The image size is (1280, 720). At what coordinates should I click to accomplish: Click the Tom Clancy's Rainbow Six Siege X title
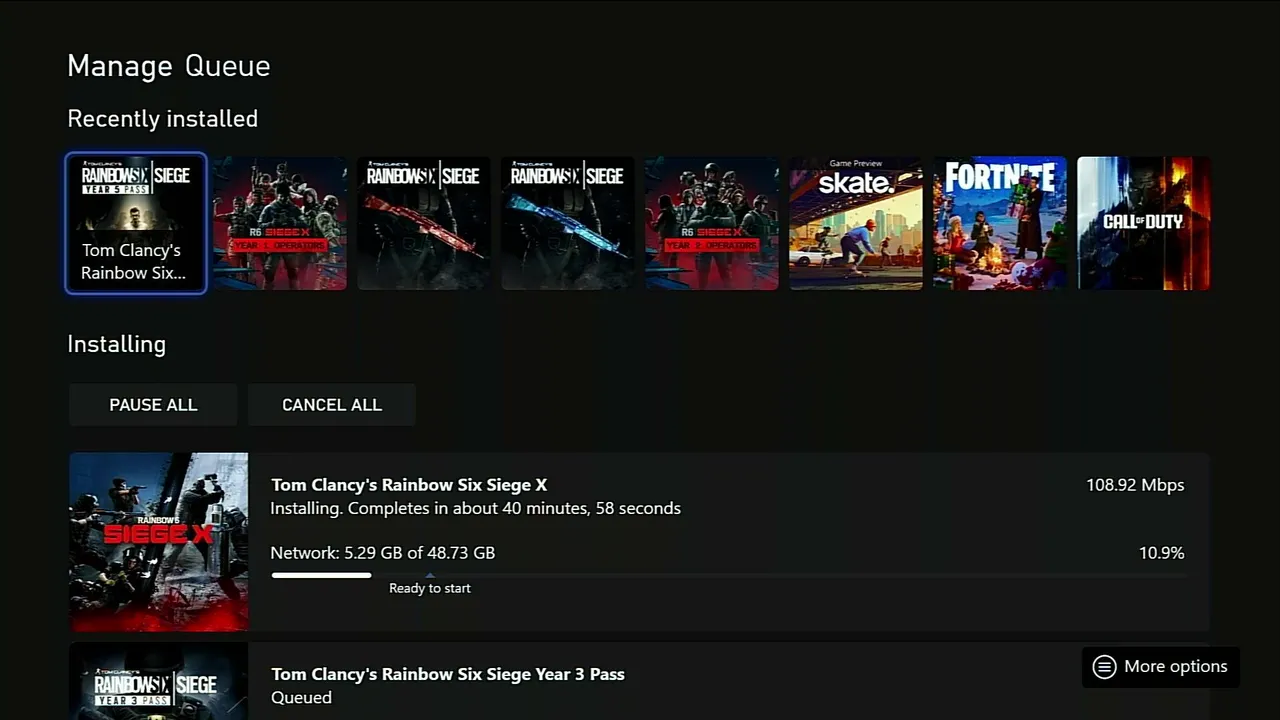click(x=409, y=485)
